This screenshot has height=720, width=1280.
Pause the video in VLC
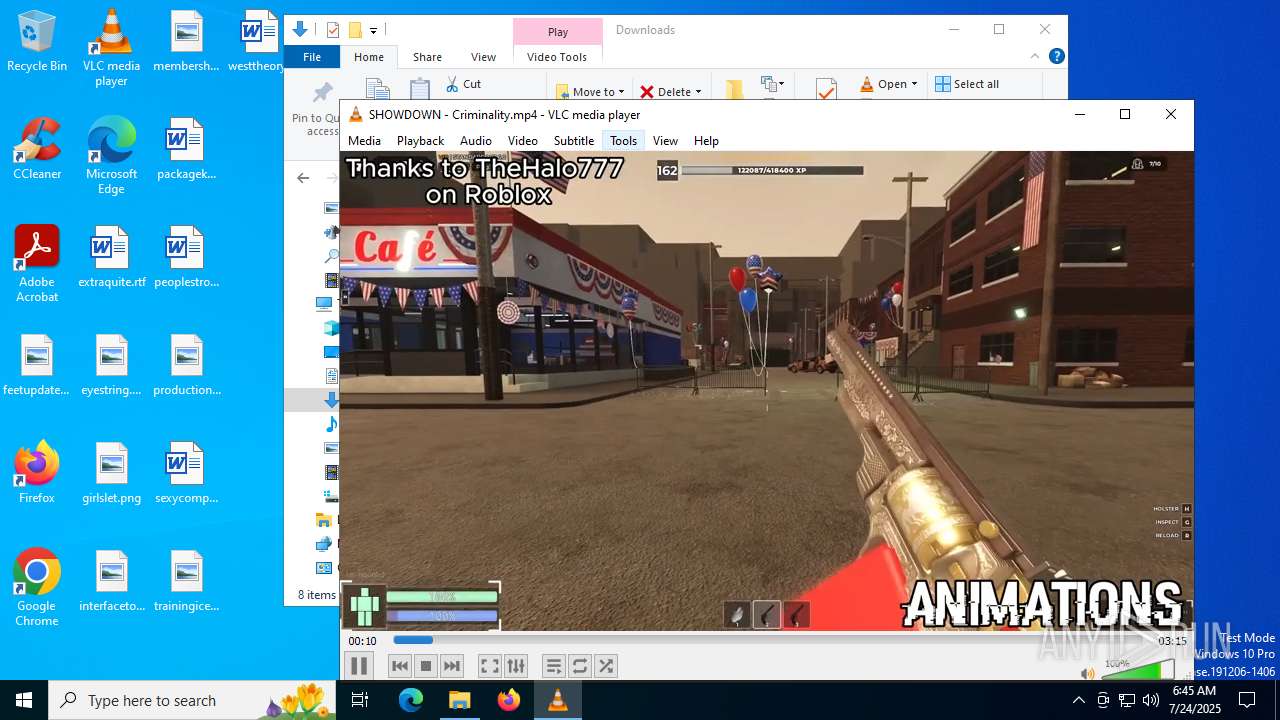coord(359,666)
